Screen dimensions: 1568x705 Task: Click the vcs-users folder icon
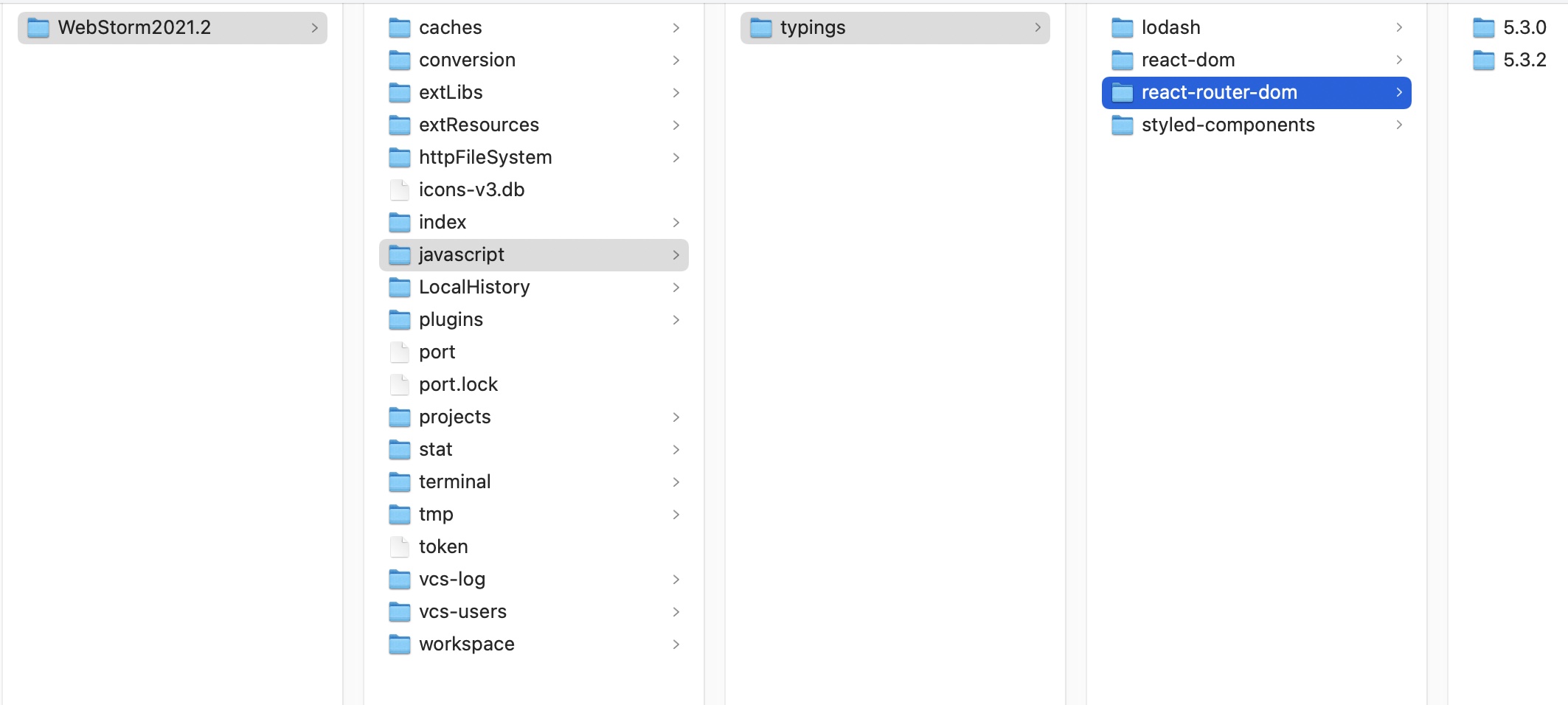coord(400,612)
